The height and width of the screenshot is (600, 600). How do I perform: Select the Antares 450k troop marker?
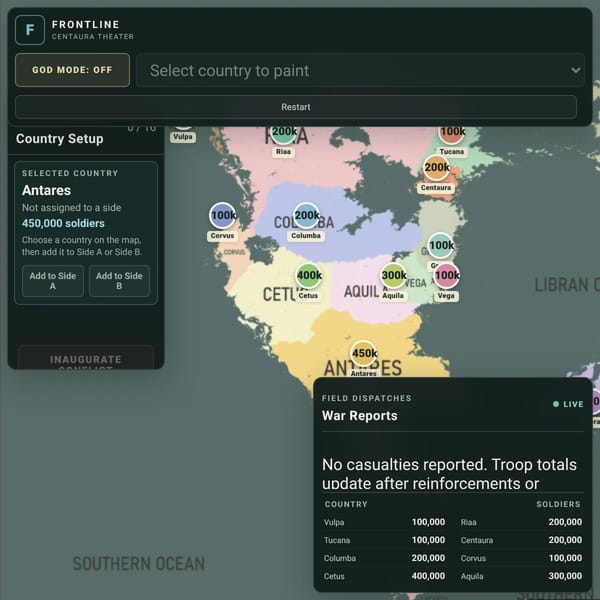pyautogui.click(x=364, y=353)
